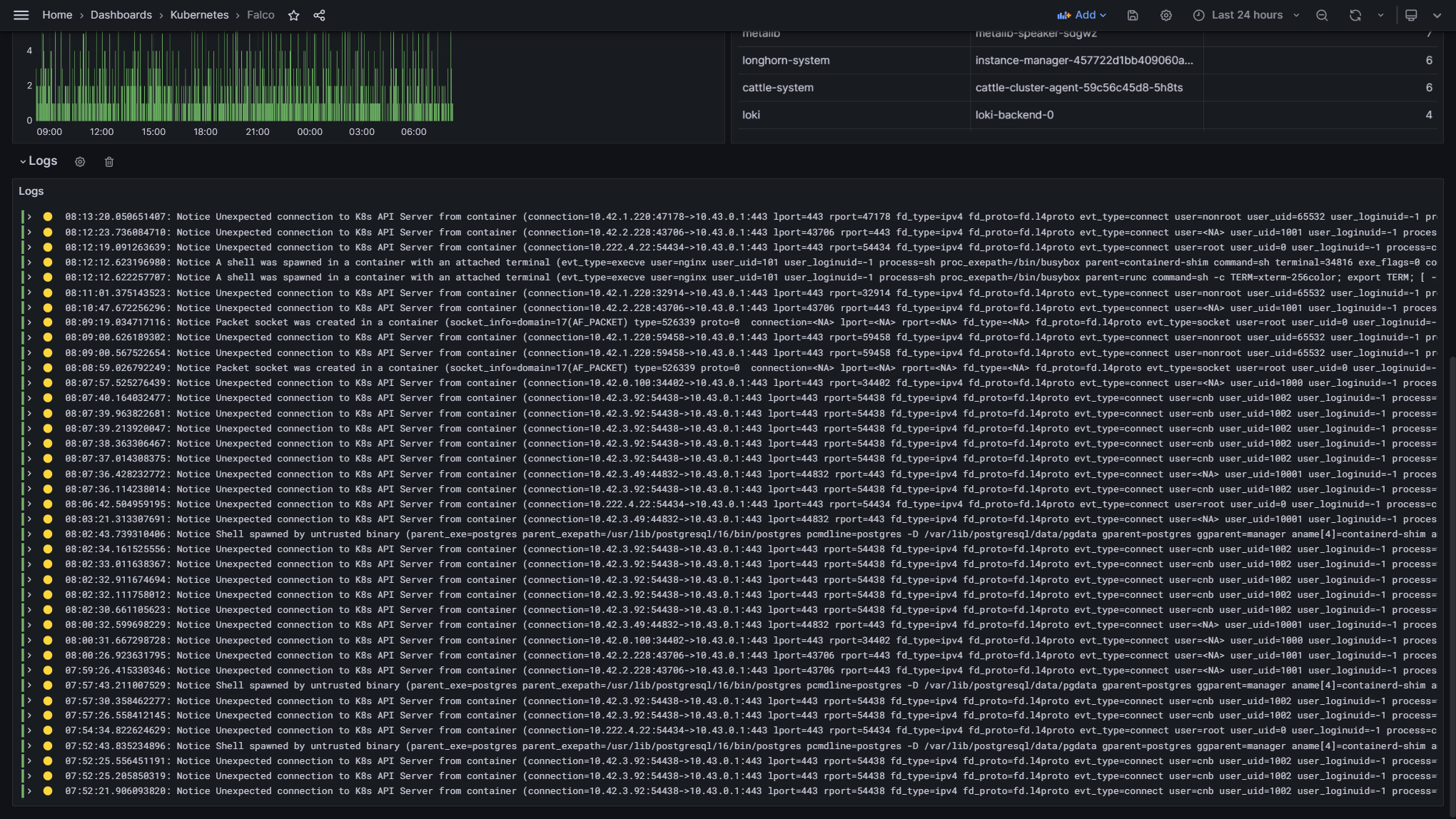Collapse the Logs row section
This screenshot has height=819, width=1456.
tap(23, 161)
